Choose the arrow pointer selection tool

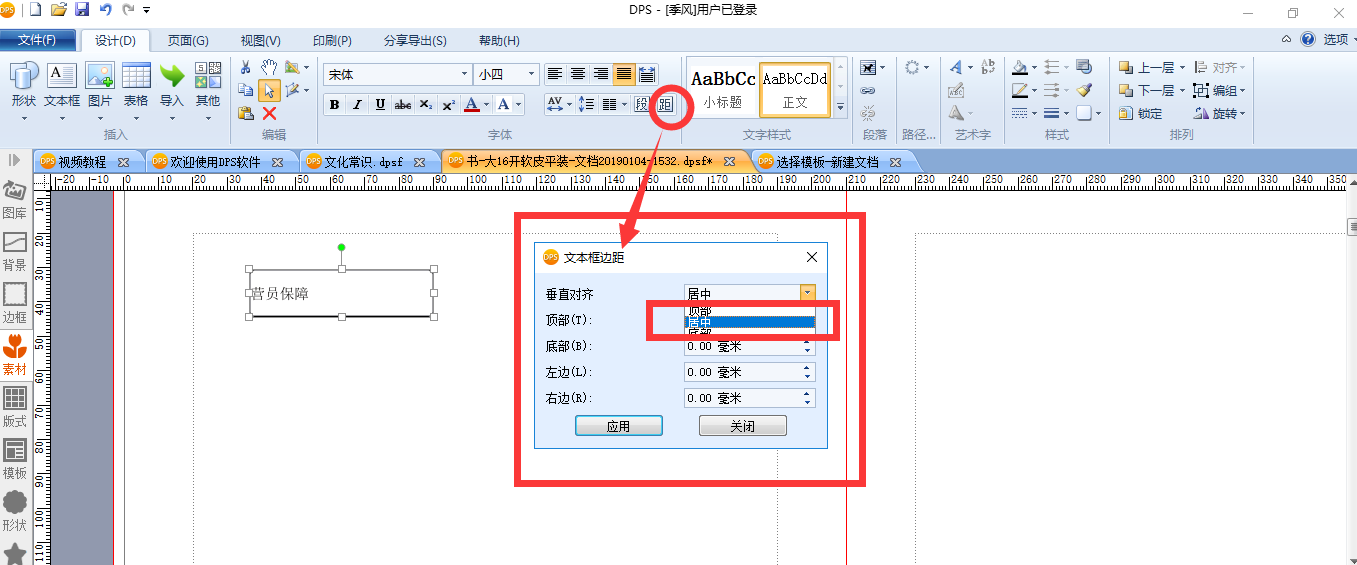269,90
